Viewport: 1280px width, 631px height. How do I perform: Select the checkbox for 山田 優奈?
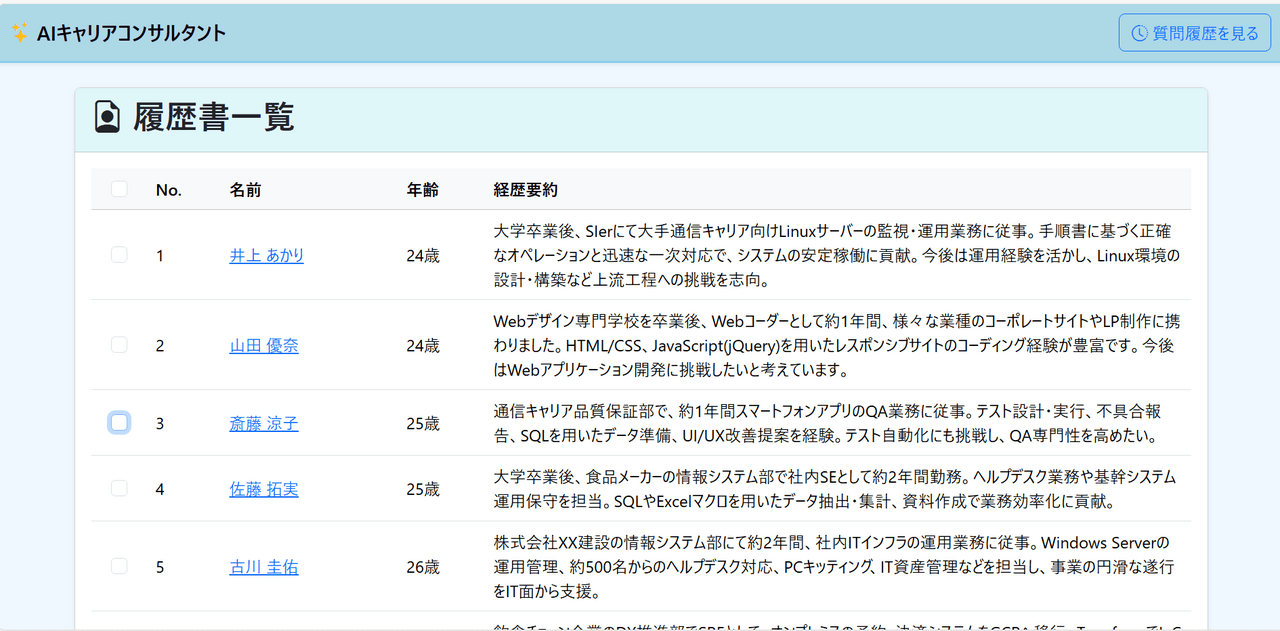(x=119, y=345)
